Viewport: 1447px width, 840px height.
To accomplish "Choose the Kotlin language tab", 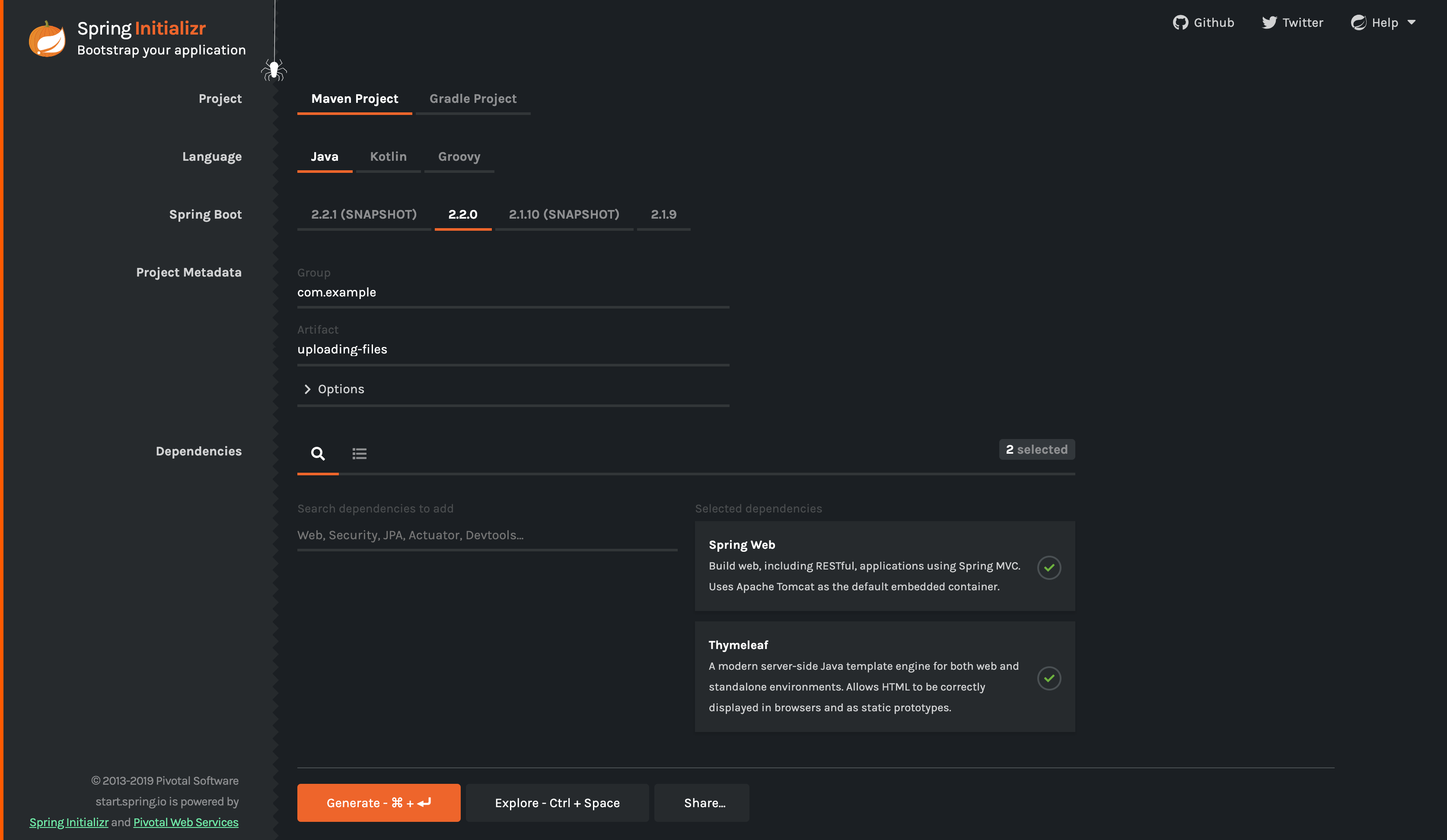I will click(388, 157).
